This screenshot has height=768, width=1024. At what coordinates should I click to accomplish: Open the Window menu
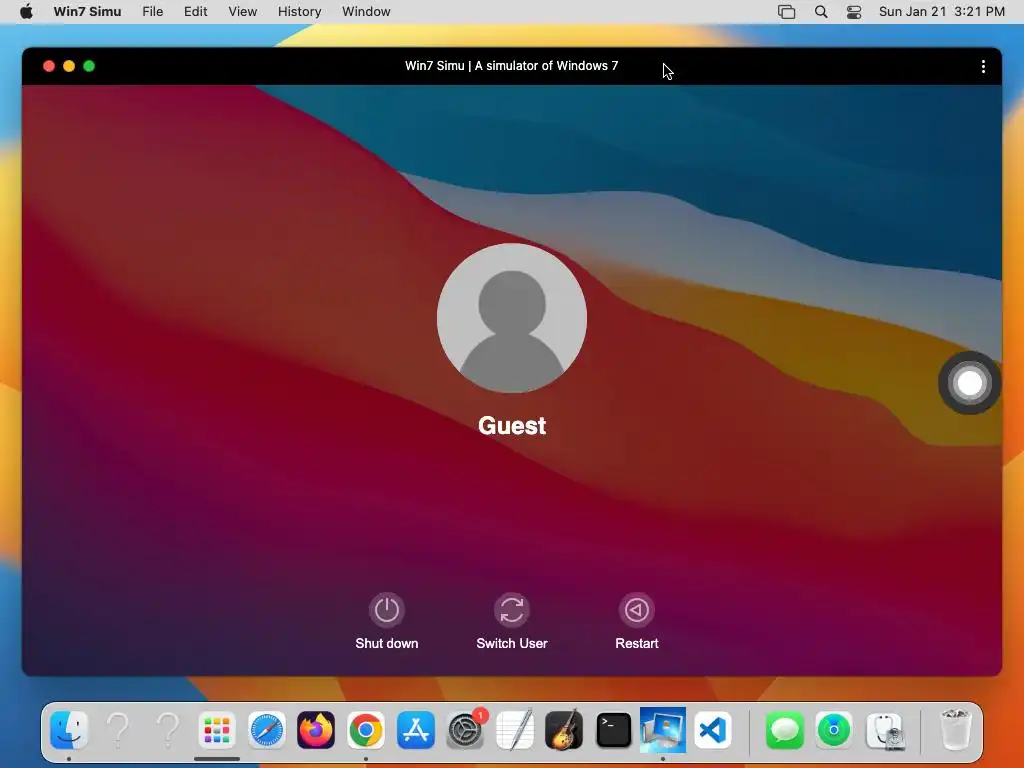point(366,12)
